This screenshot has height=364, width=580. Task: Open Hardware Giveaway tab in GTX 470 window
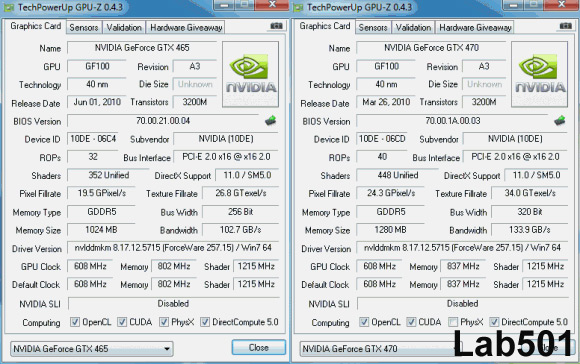coord(475,27)
